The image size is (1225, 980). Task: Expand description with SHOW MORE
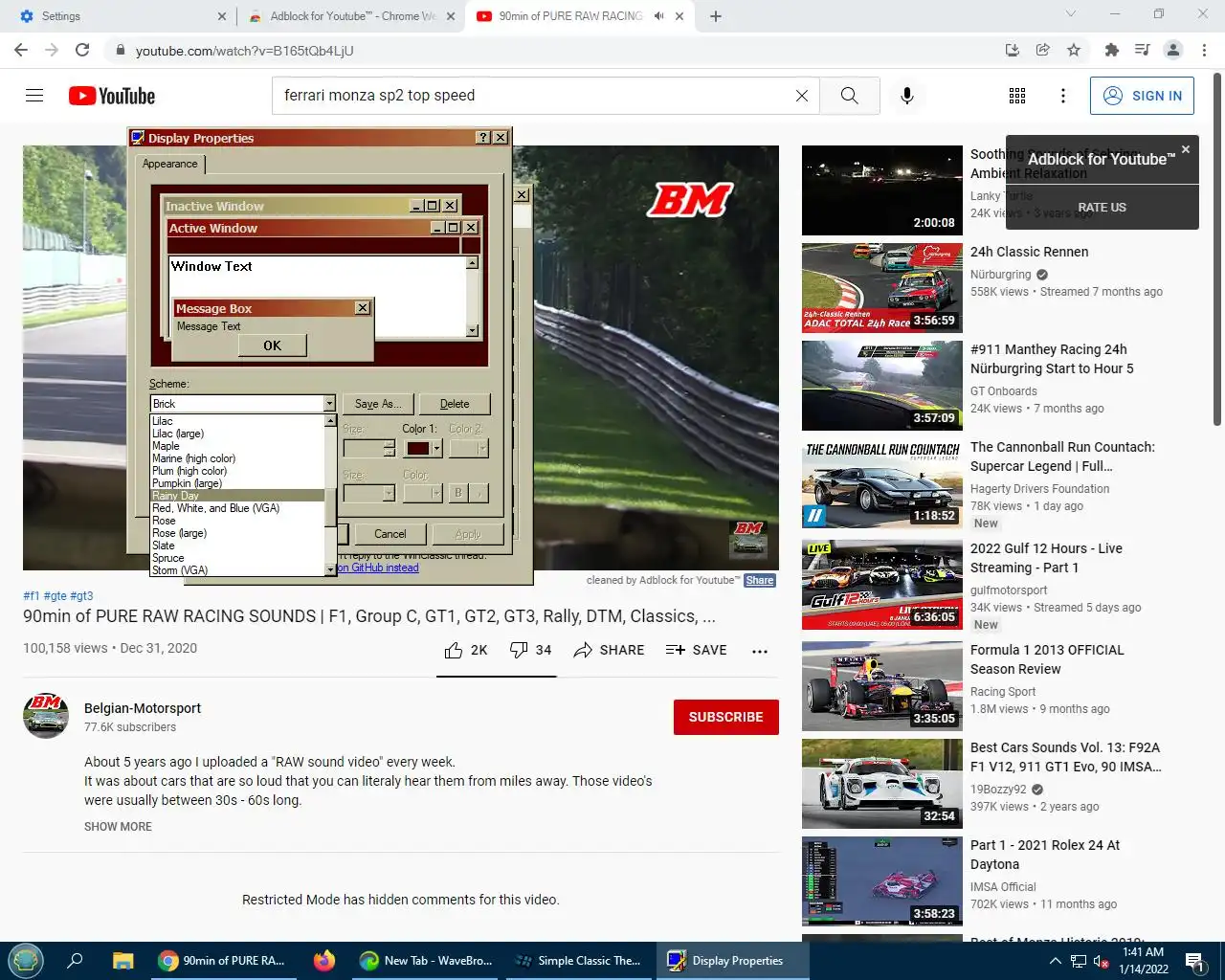(x=118, y=827)
